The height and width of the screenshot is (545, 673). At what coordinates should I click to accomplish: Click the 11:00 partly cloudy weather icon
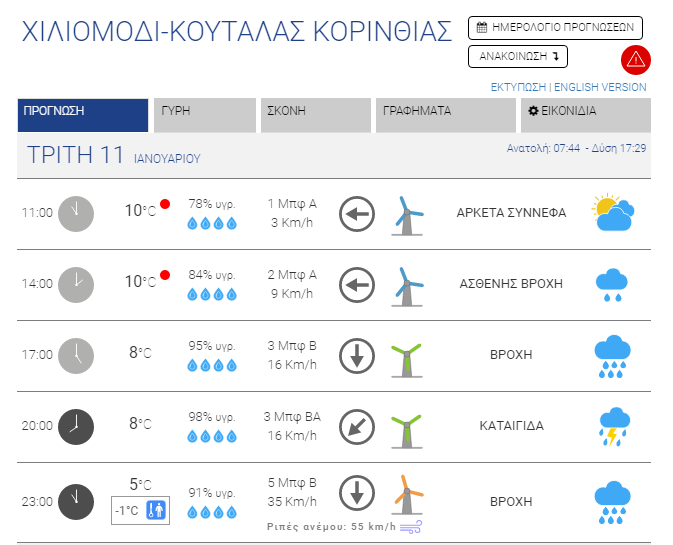pyautogui.click(x=612, y=213)
